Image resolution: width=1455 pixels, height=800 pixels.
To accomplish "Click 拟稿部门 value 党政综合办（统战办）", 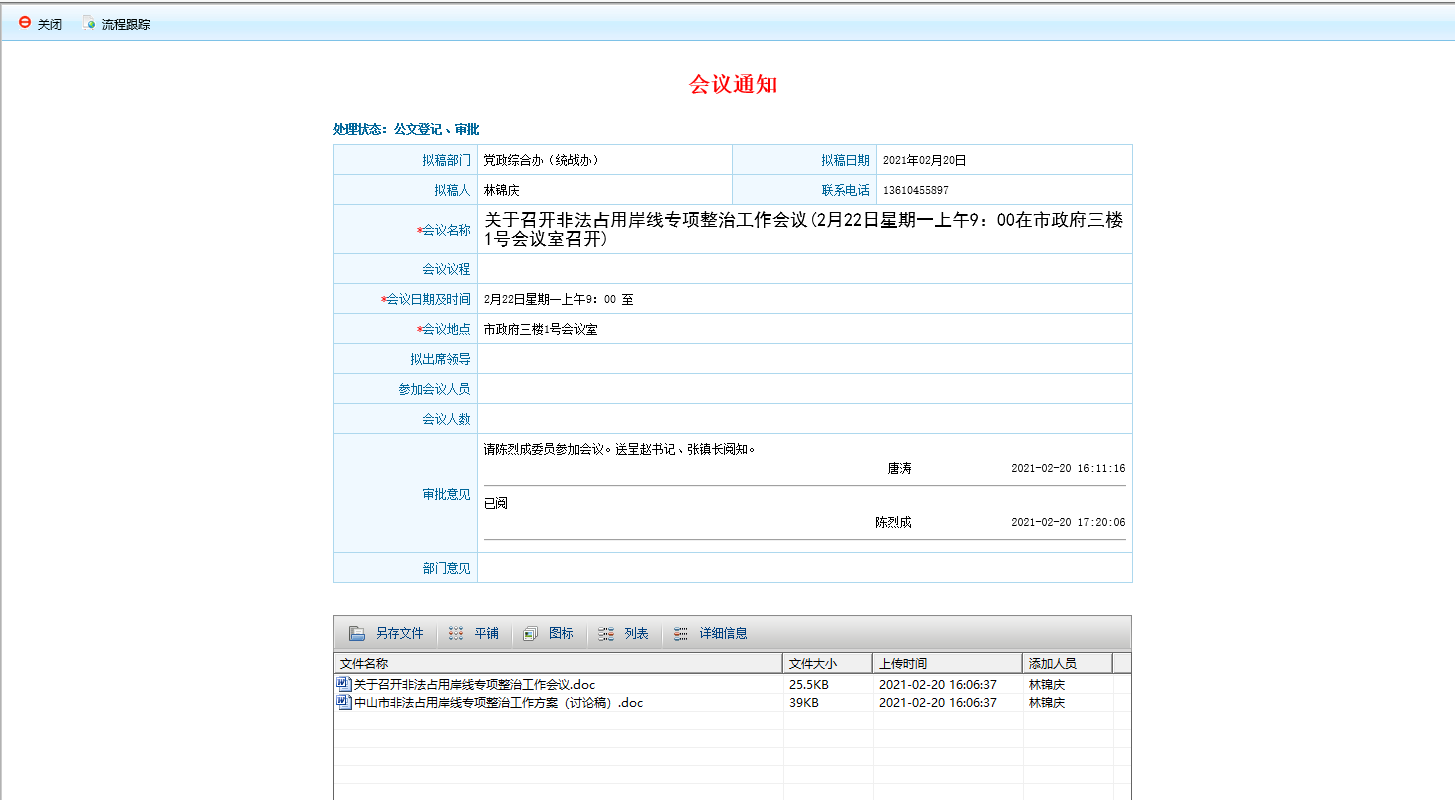I will (x=541, y=160).
